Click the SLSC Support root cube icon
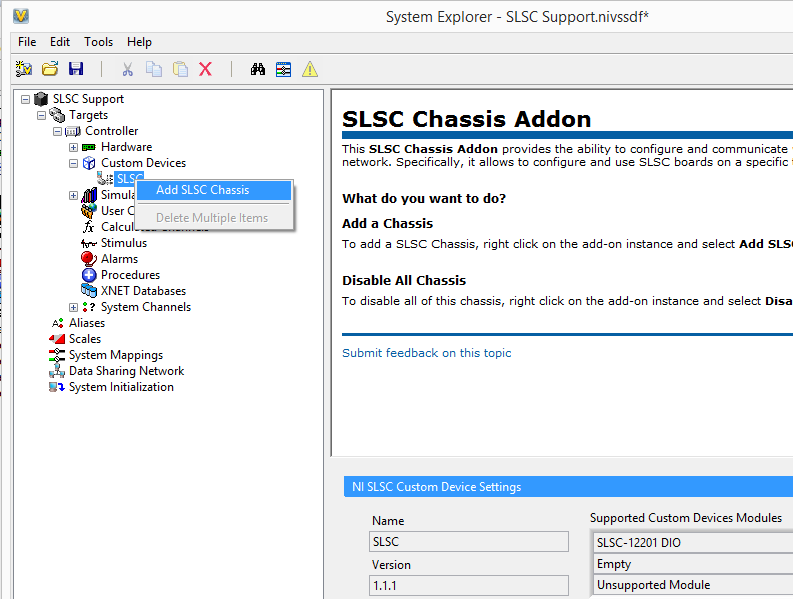The image size is (793, 599). click(x=41, y=99)
